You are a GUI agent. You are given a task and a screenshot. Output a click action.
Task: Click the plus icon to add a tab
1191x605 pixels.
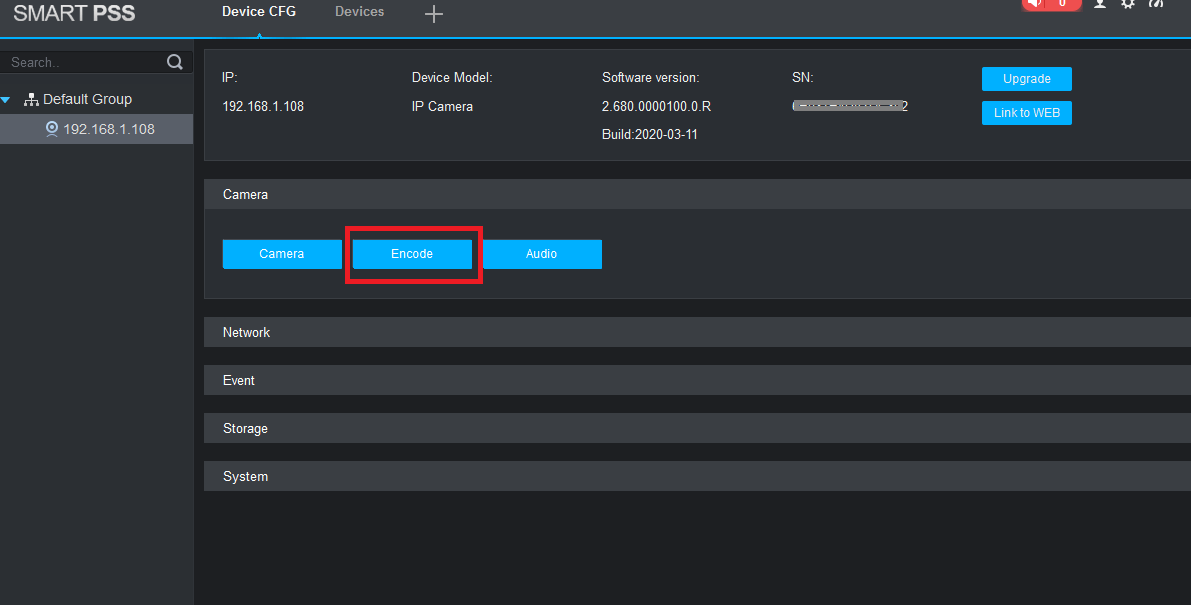[433, 14]
